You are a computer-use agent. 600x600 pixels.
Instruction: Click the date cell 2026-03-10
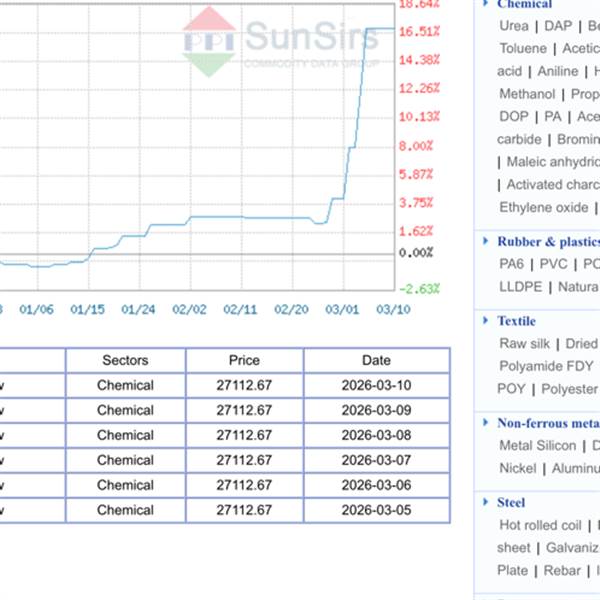(376, 385)
